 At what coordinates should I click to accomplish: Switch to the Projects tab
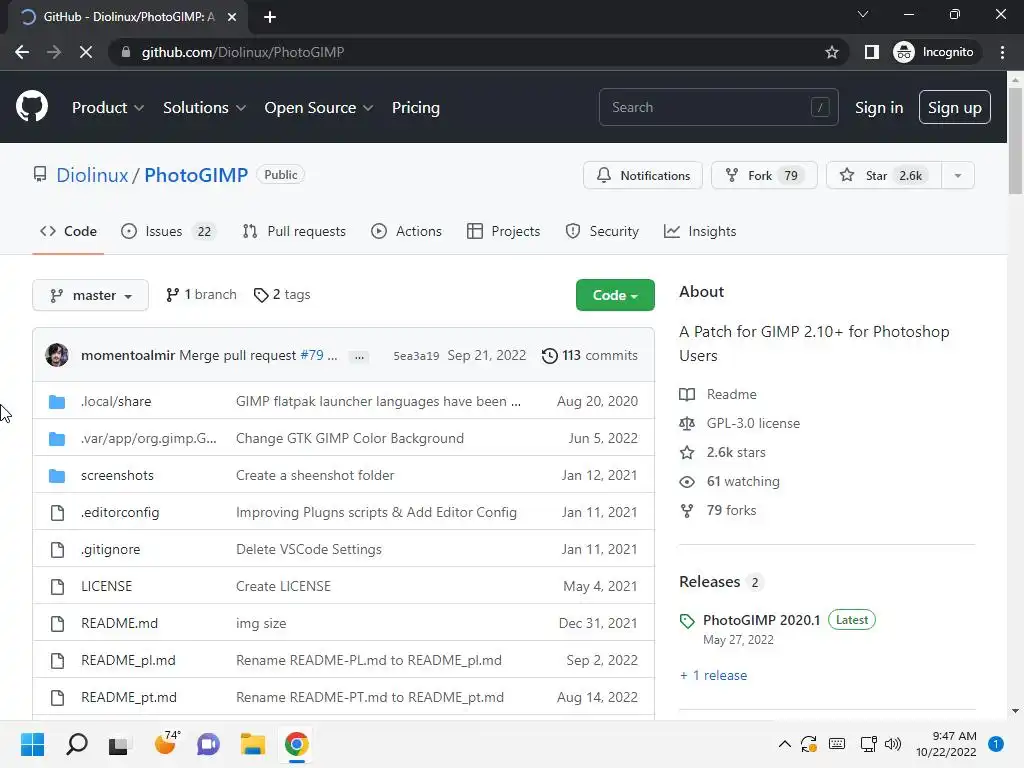point(504,231)
